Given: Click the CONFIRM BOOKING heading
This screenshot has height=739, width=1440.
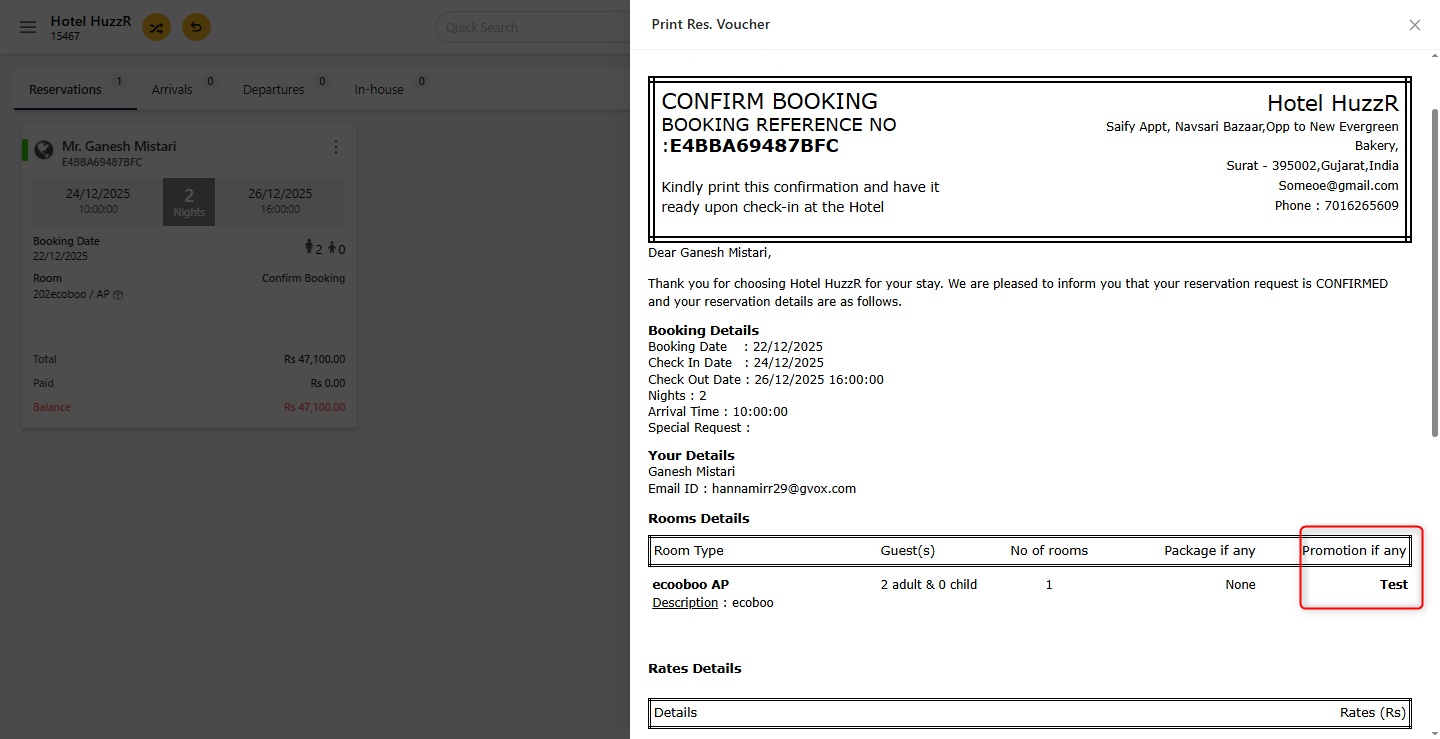Looking at the screenshot, I should [x=769, y=101].
